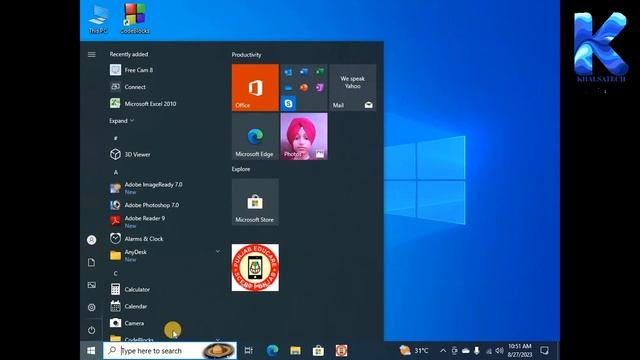Click the # letter header in app list
The image size is (640, 360).
(116, 138)
